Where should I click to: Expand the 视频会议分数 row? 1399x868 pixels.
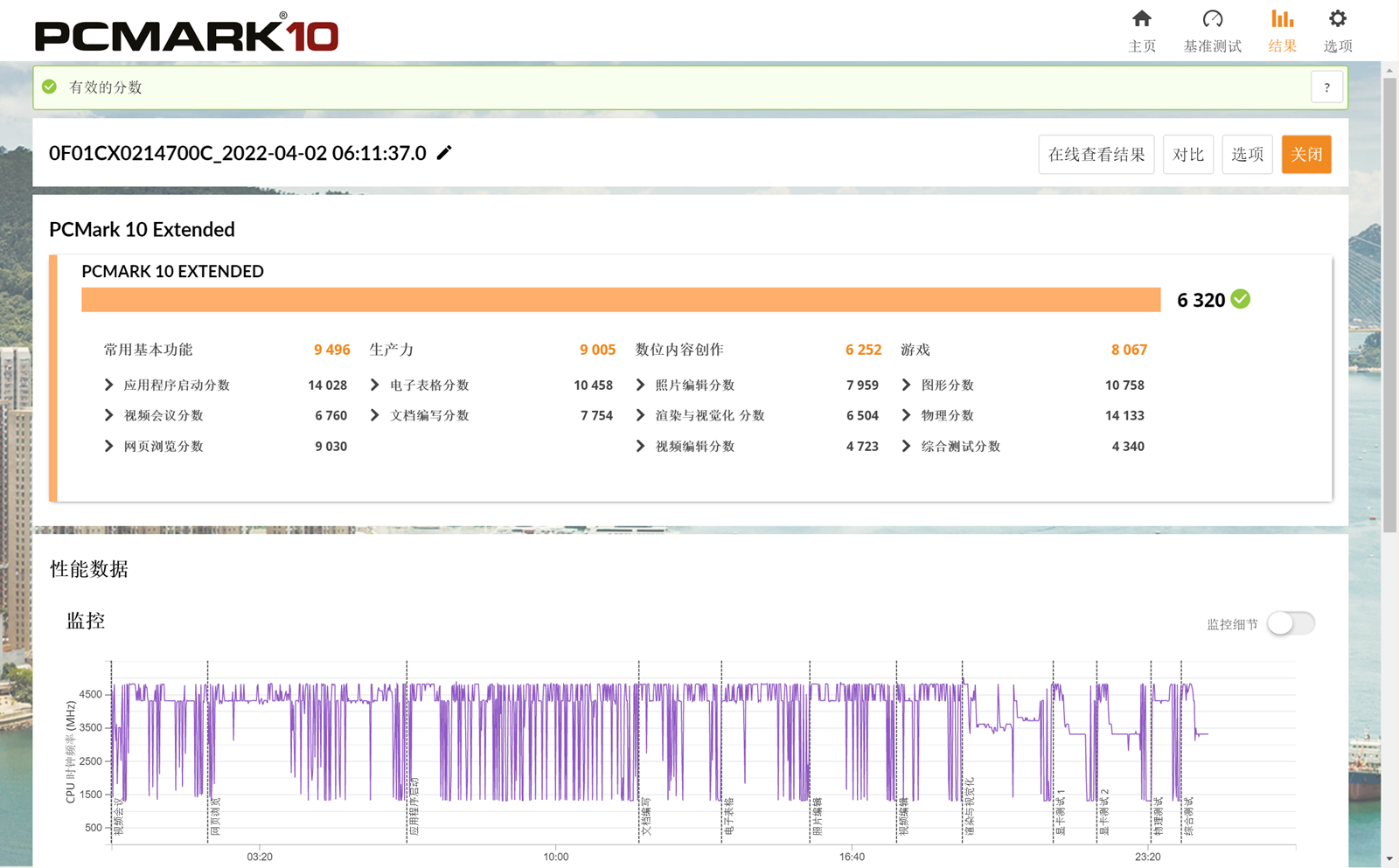pos(108,415)
